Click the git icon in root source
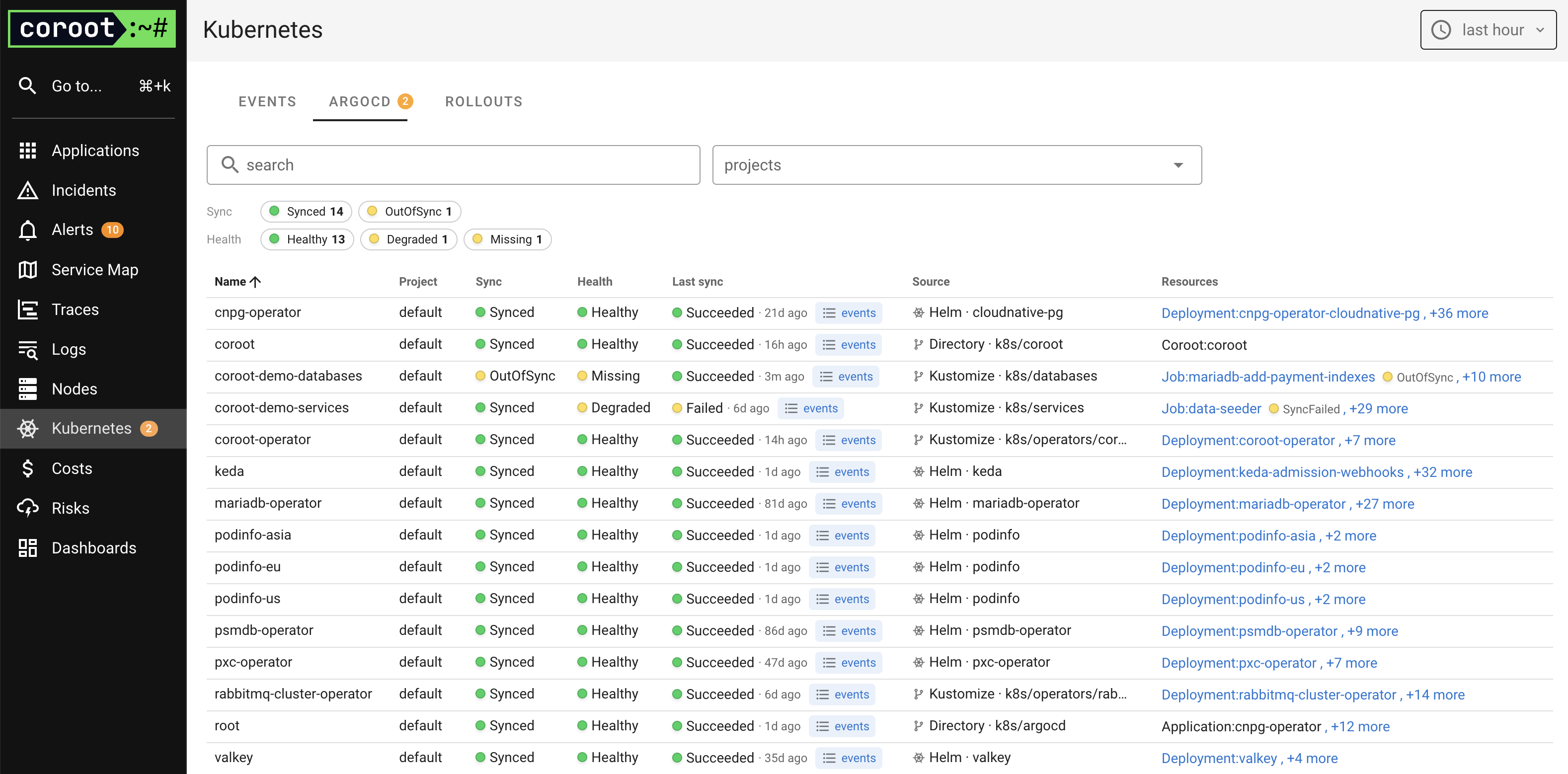 coord(919,726)
